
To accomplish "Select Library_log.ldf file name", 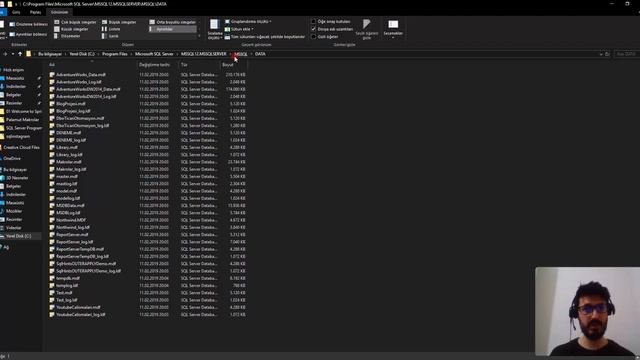I will click(69, 155).
